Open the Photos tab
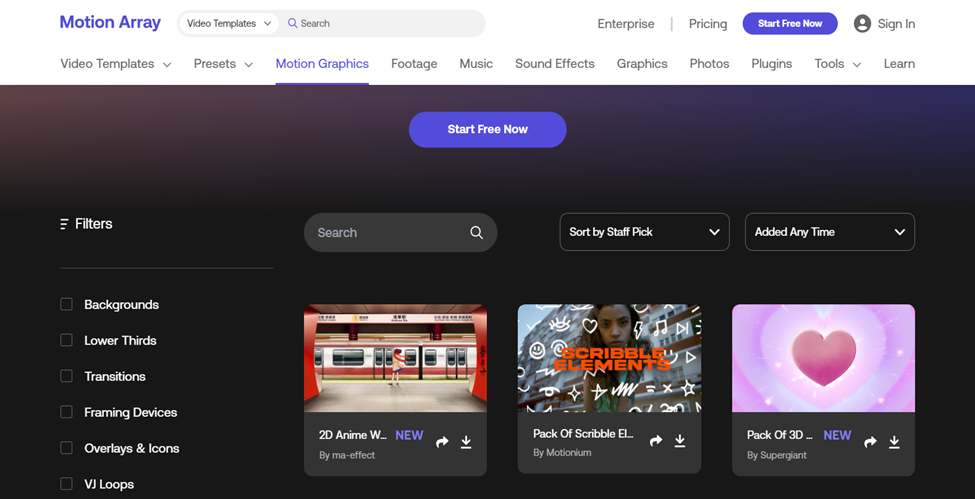This screenshot has height=499, width=975. (x=709, y=63)
